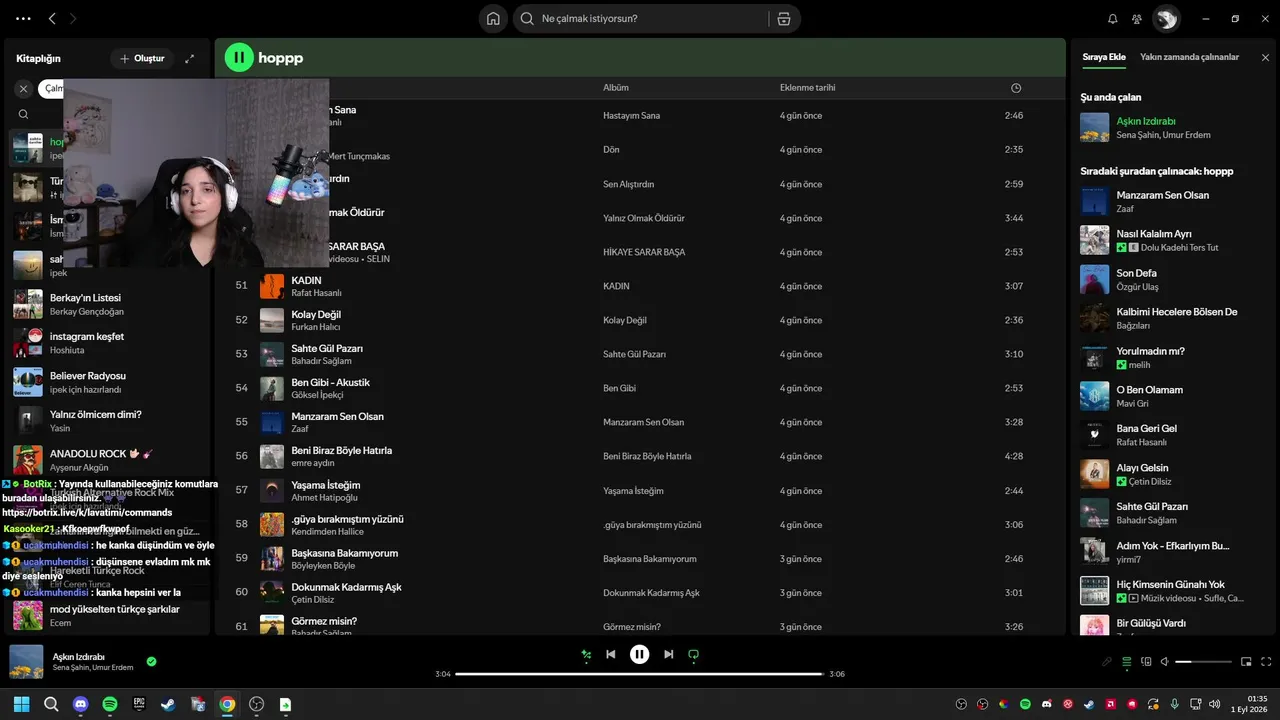The image size is (1280, 720).
Task: Open Epic Games Launcher from taskbar
Action: coord(139,704)
